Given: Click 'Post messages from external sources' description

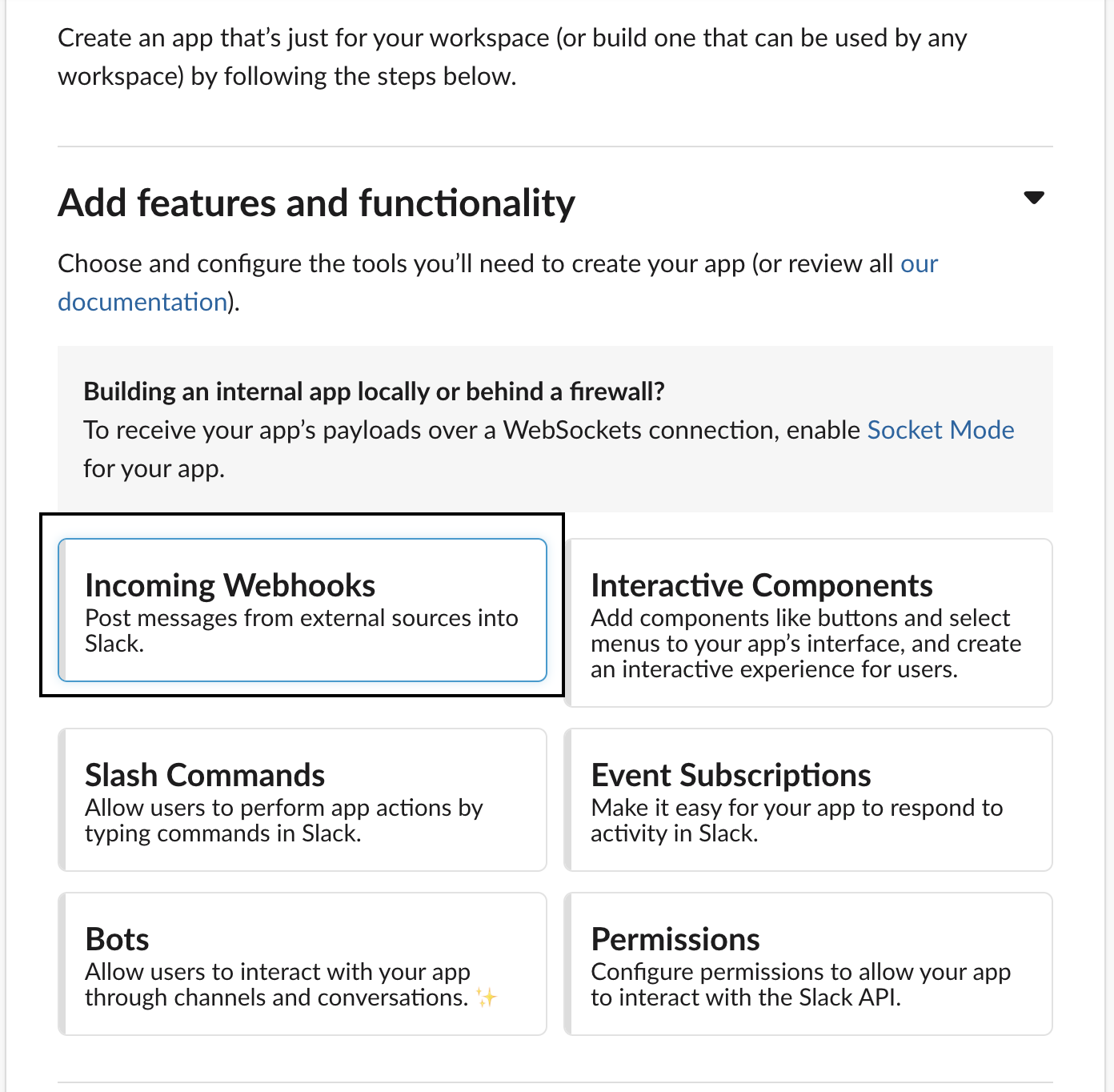Looking at the screenshot, I should [x=302, y=631].
